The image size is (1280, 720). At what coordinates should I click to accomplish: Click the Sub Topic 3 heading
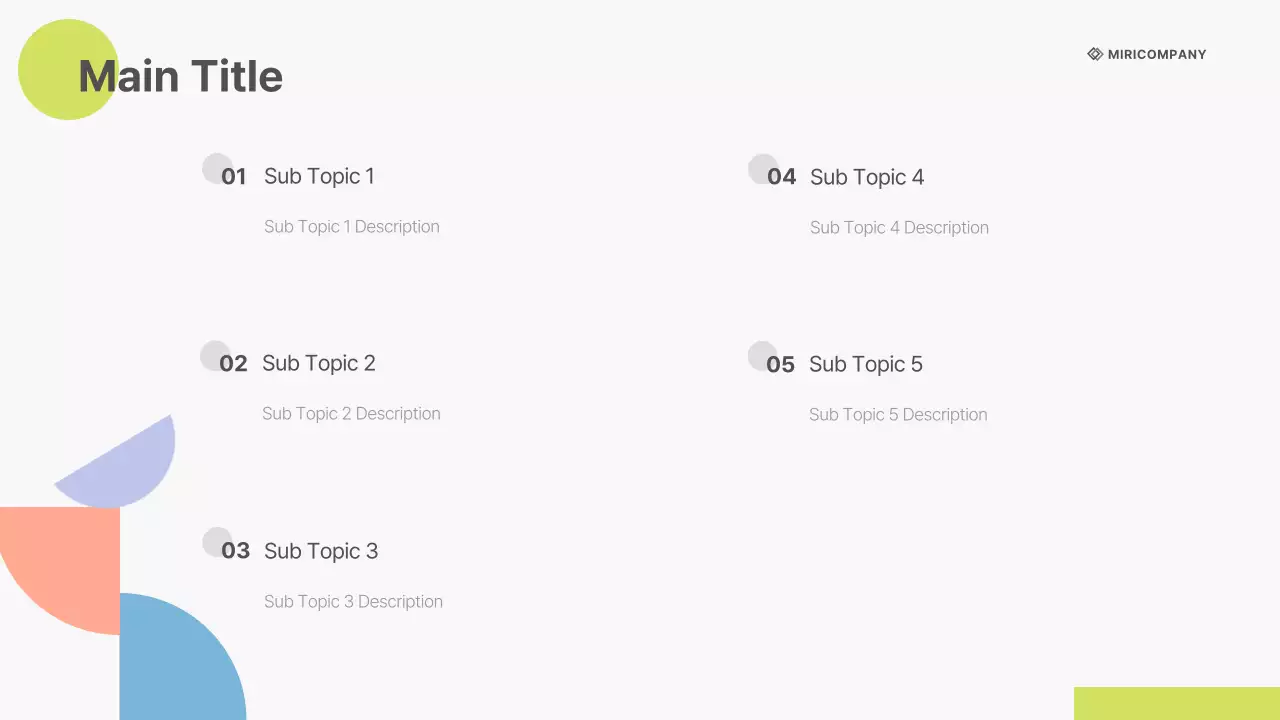coord(320,551)
